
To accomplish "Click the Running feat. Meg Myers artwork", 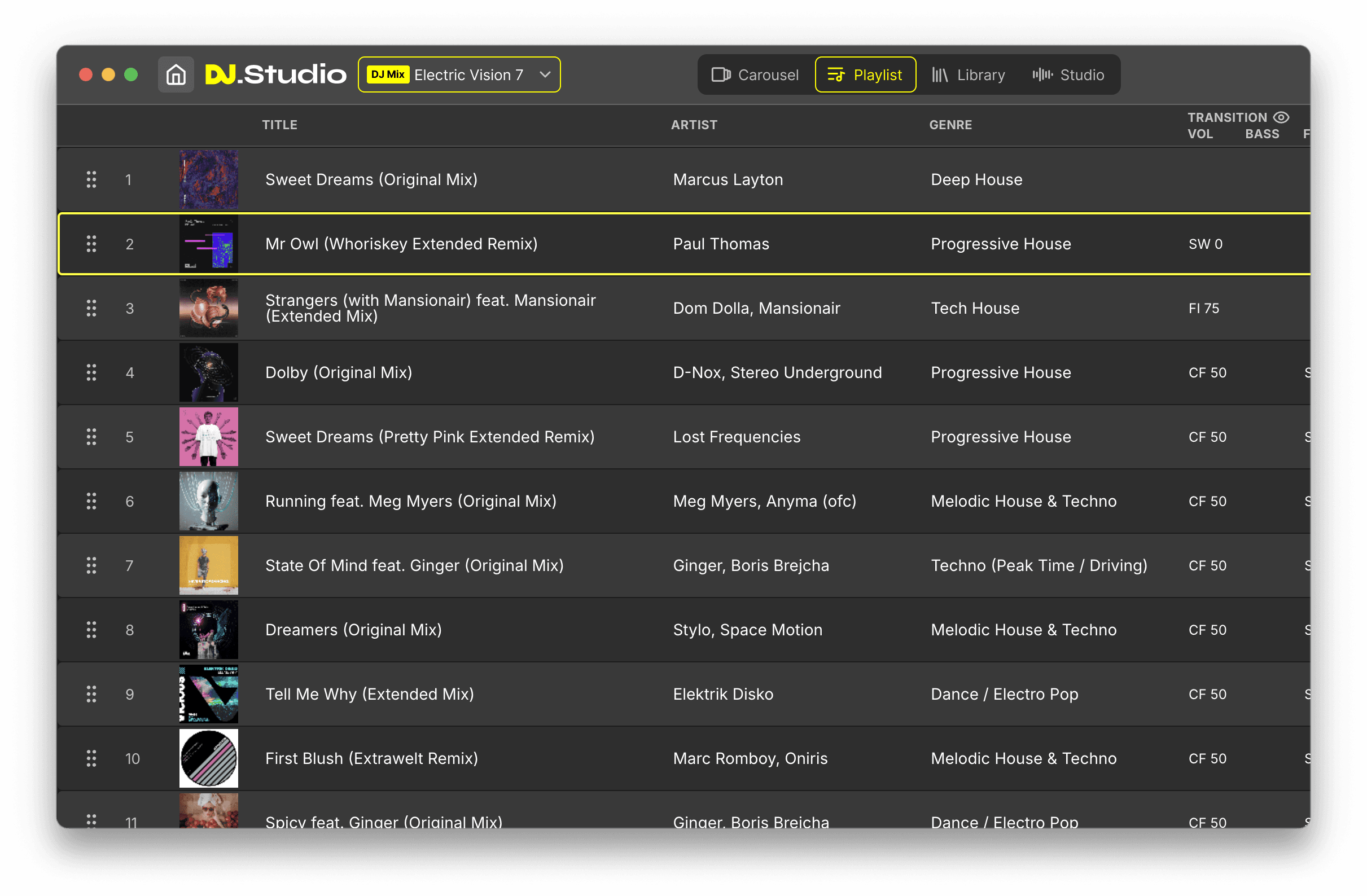I will [208, 502].
